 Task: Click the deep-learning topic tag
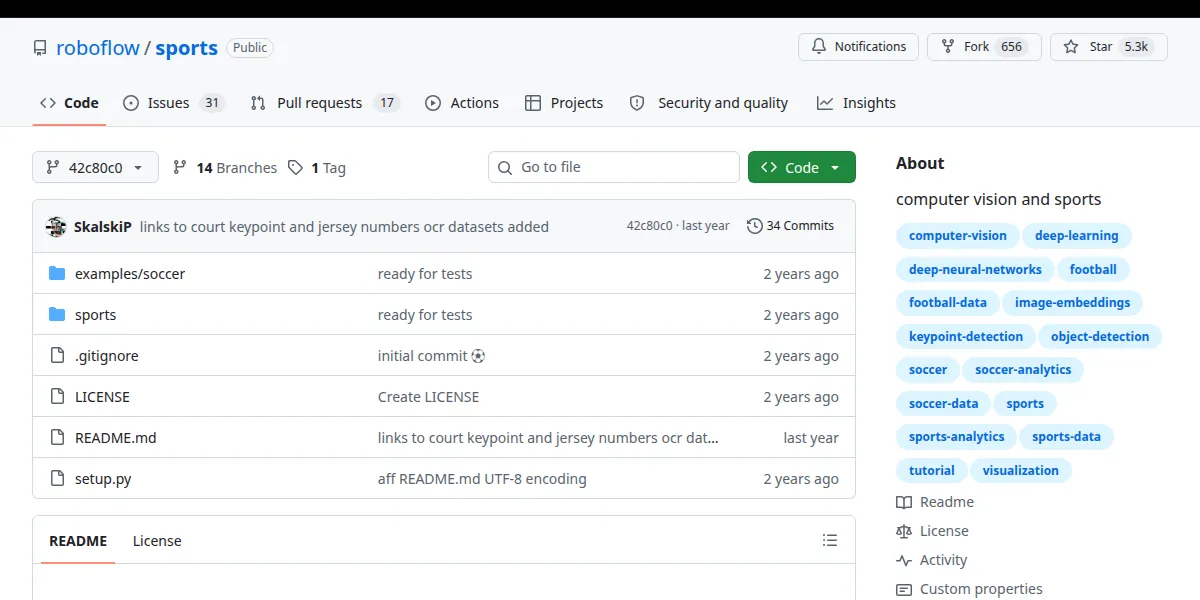pyautogui.click(x=1077, y=236)
